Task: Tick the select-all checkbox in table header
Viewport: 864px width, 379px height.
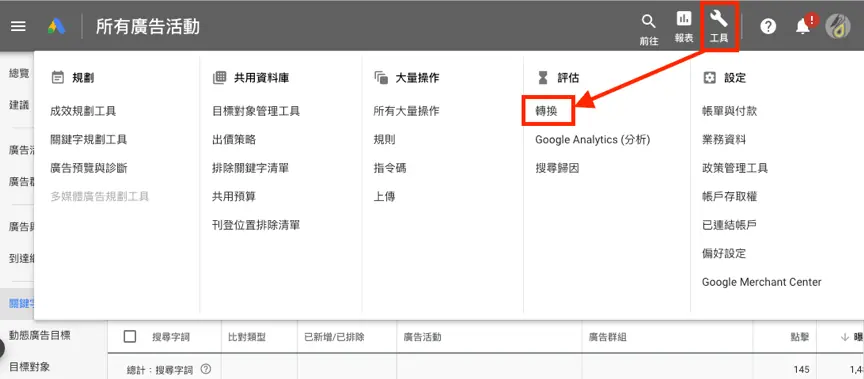Action: tap(130, 336)
